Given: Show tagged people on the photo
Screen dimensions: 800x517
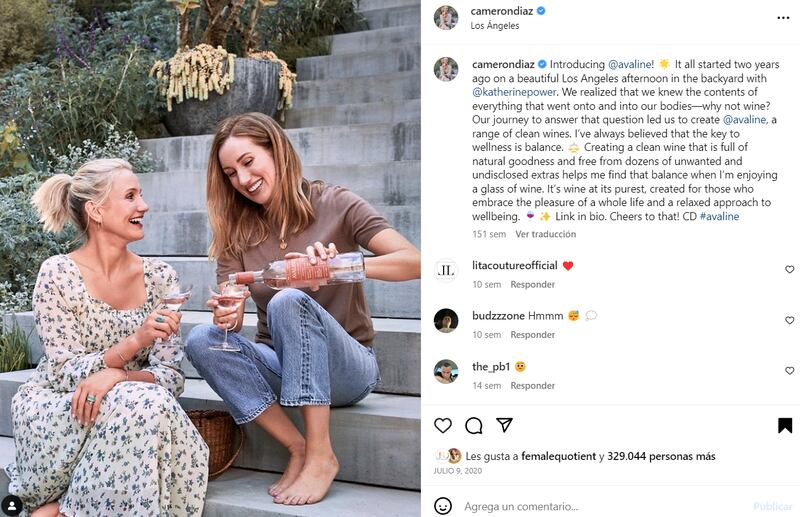Looking at the screenshot, I should coord(11,506).
